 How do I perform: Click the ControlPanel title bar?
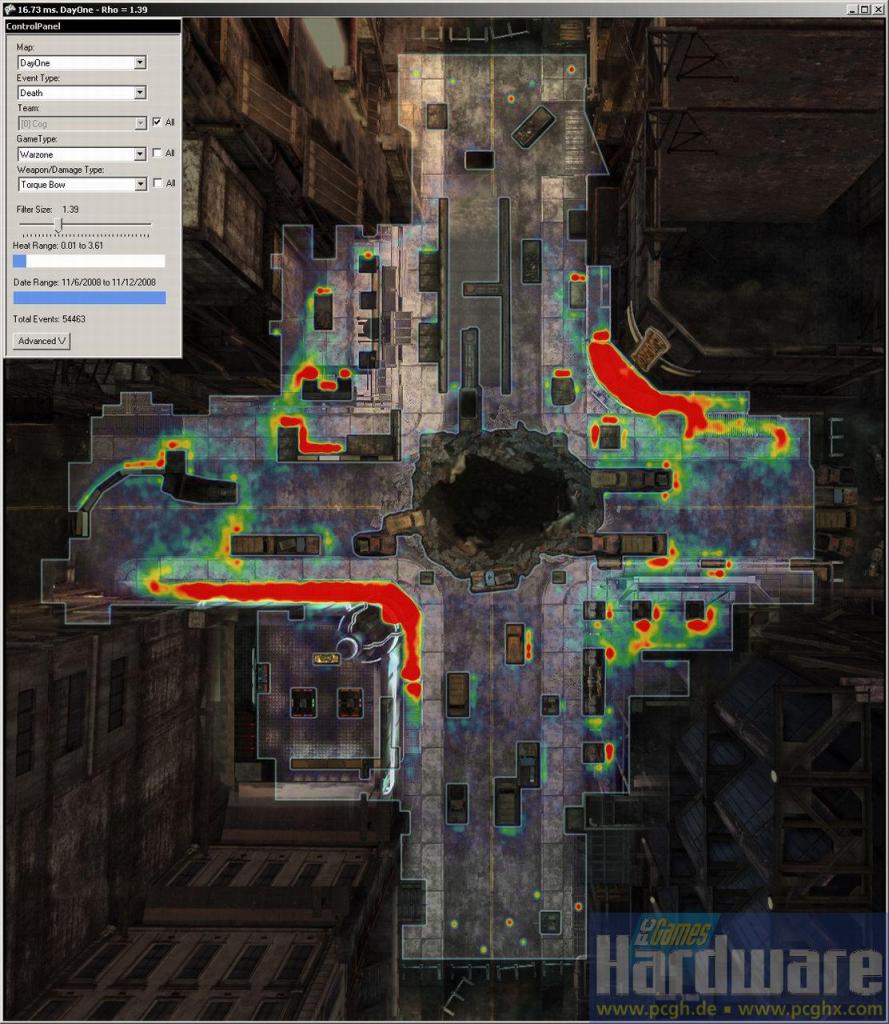[x=92, y=26]
